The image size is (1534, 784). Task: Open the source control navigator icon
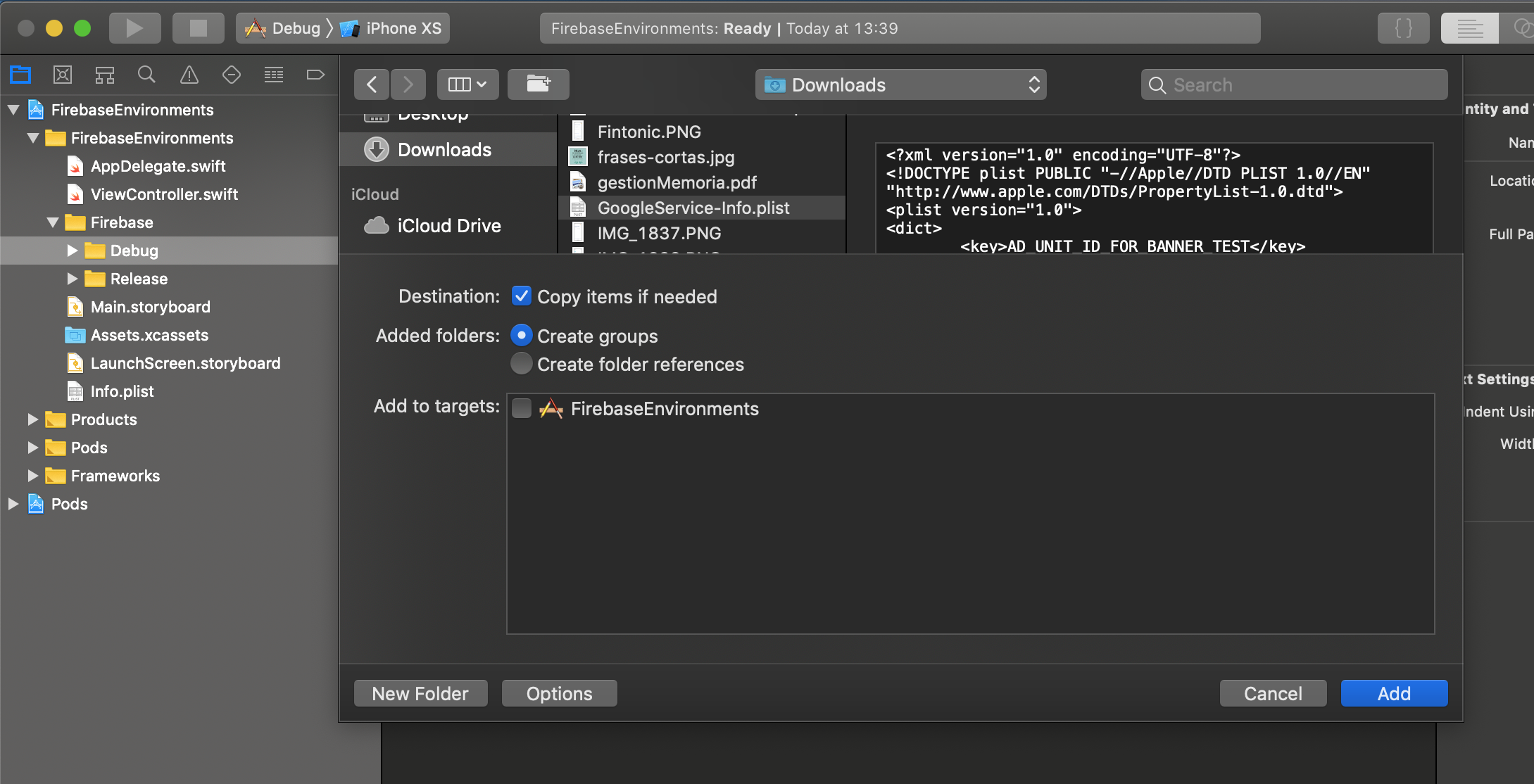(x=63, y=75)
